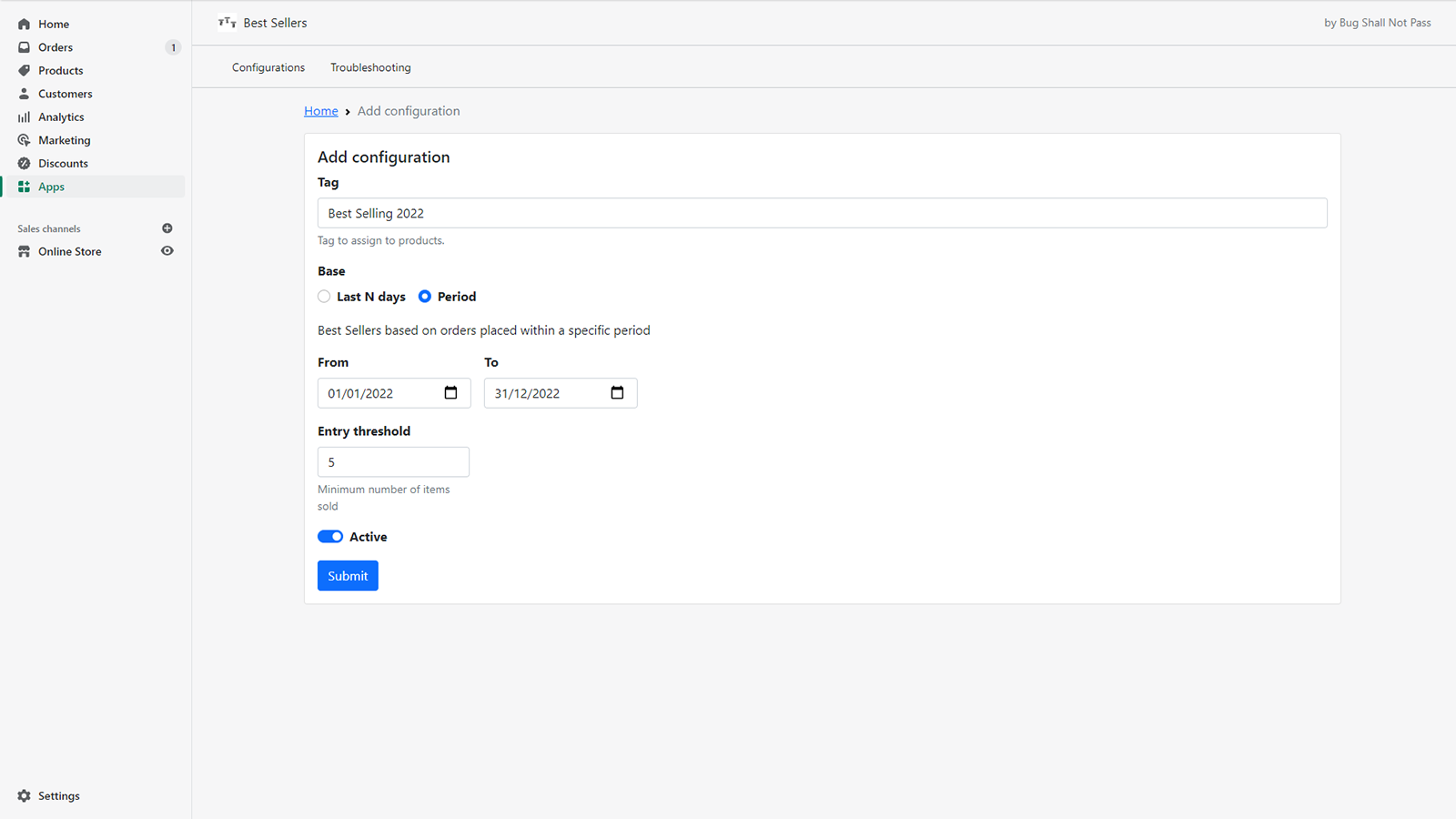View Online Store using the eye icon
The width and height of the screenshot is (1456, 819).
pos(167,251)
